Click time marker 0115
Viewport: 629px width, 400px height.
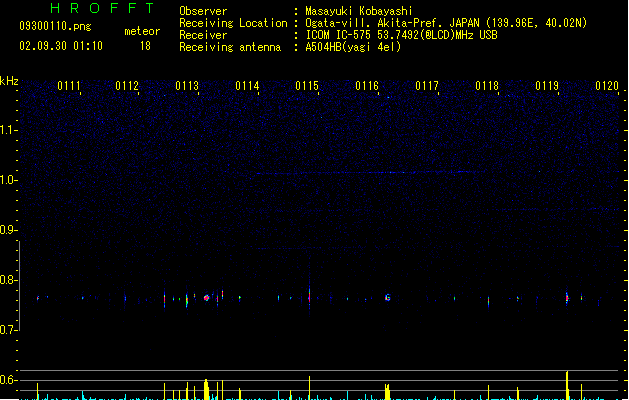(307, 86)
